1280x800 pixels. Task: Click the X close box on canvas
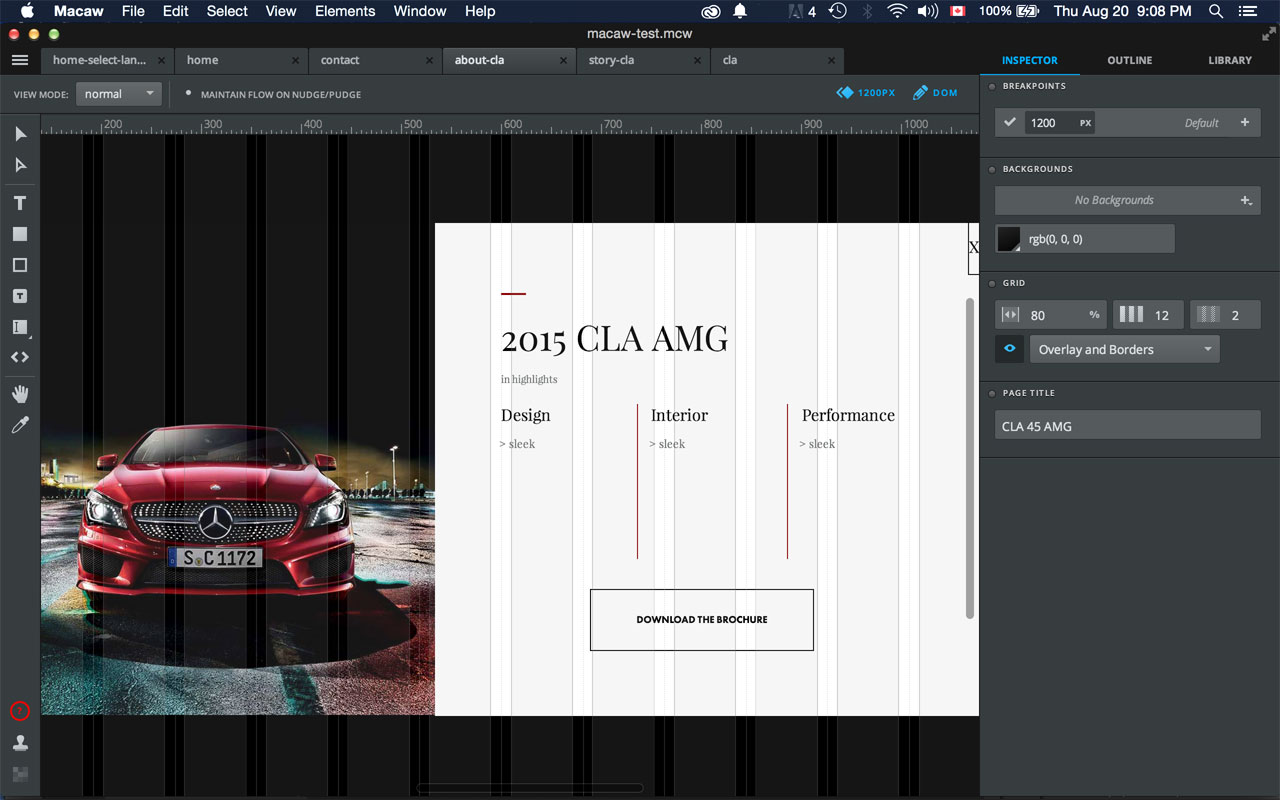973,247
